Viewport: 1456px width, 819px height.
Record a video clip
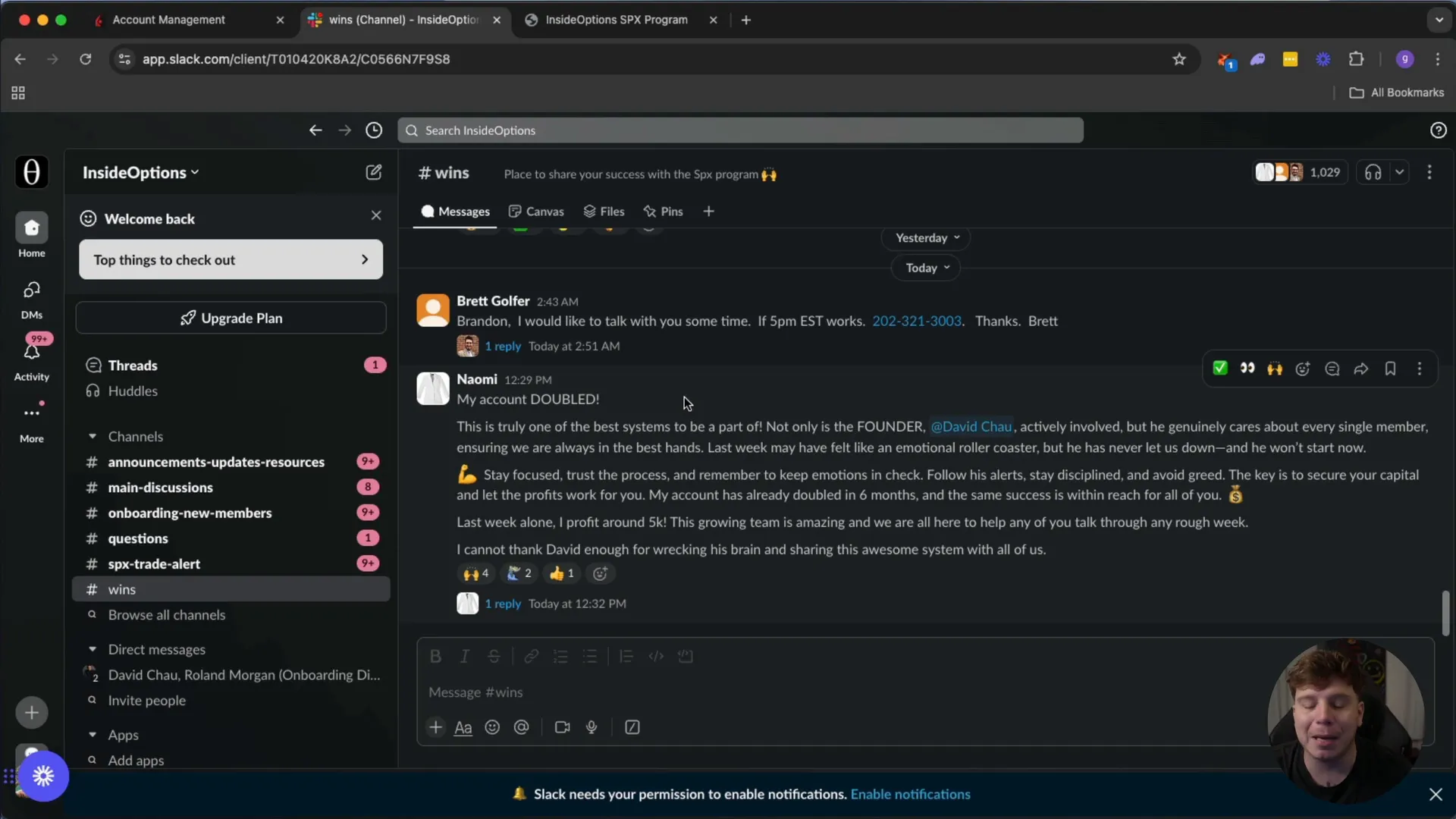(x=562, y=727)
